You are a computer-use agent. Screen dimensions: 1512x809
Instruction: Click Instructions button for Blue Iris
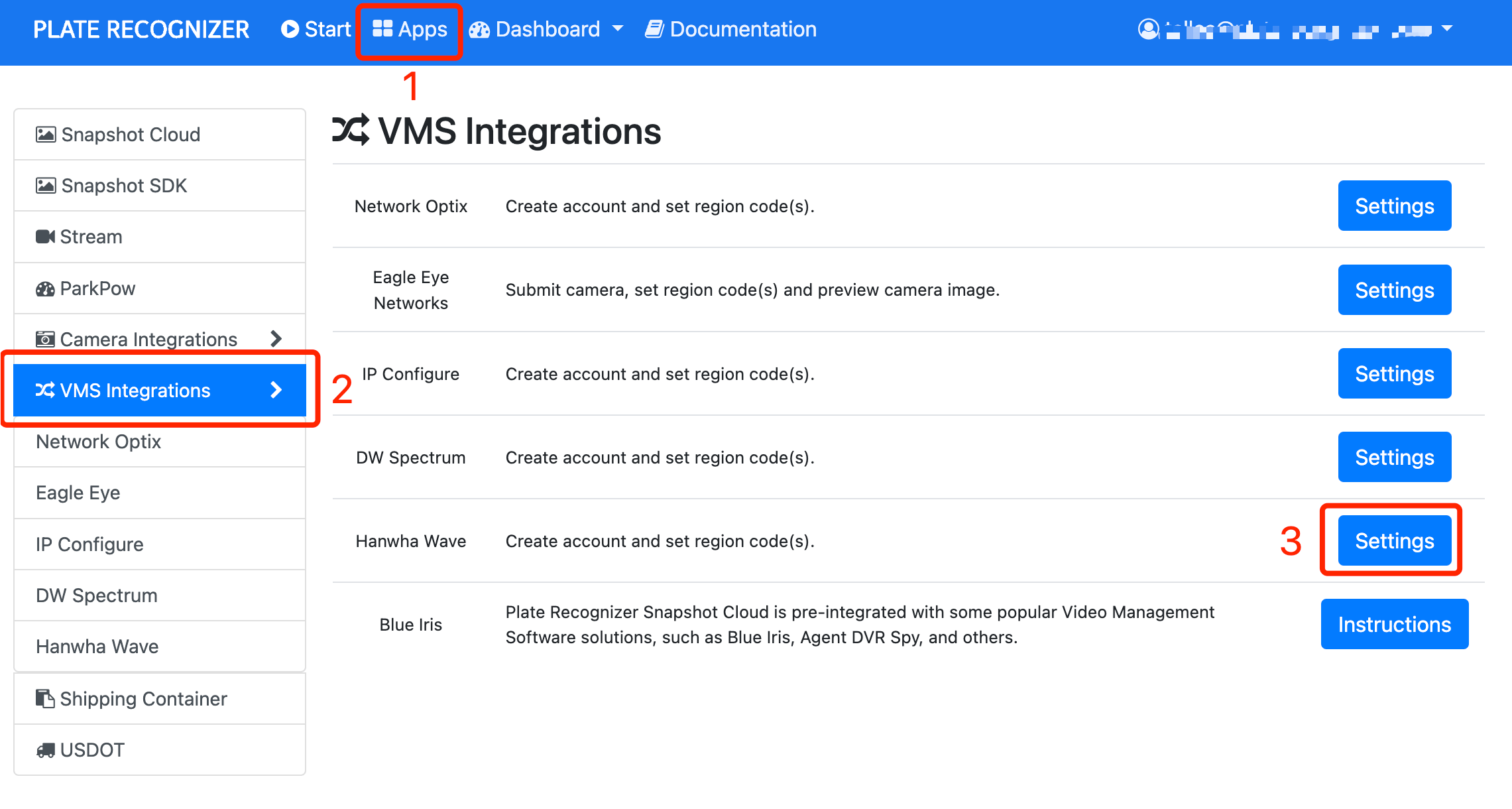(x=1395, y=624)
